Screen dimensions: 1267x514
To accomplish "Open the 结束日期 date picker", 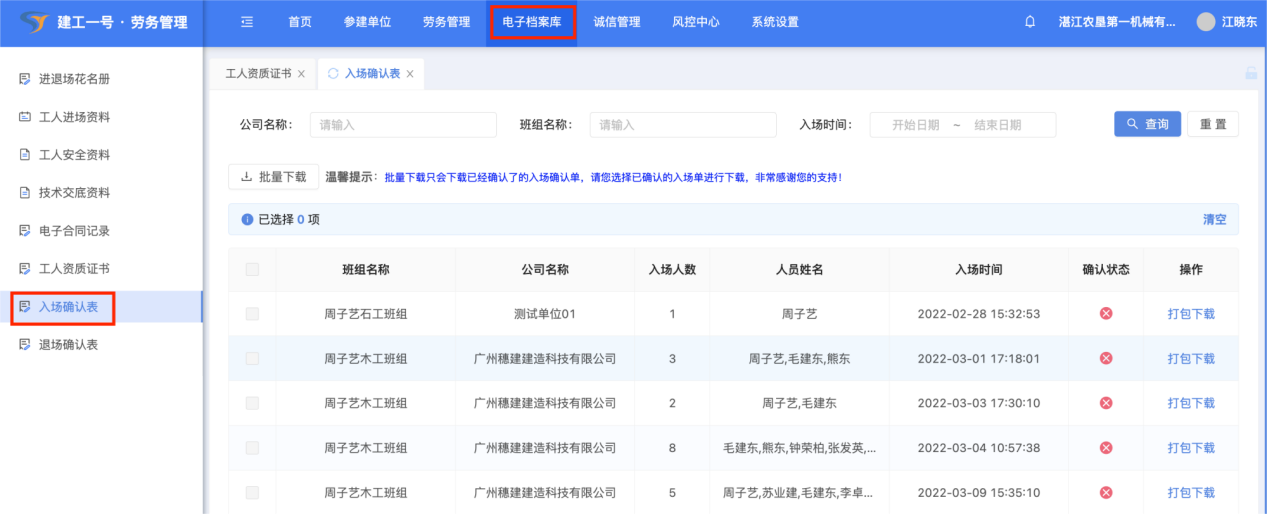I will pyautogui.click(x=997, y=125).
